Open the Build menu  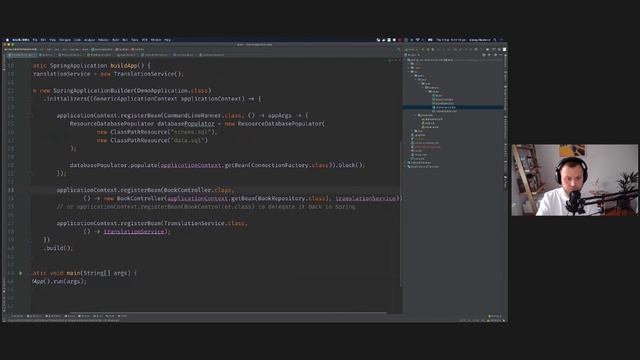point(116,40)
